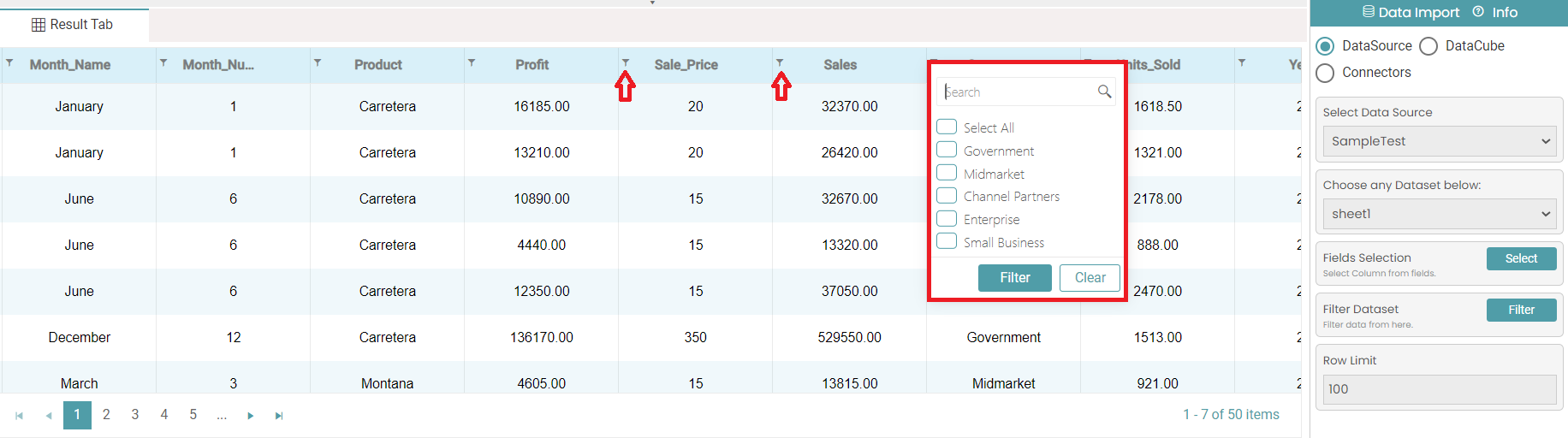The height and width of the screenshot is (438, 1568).
Task: Click the search magnifier icon in filter popup
Action: pyautogui.click(x=1104, y=92)
